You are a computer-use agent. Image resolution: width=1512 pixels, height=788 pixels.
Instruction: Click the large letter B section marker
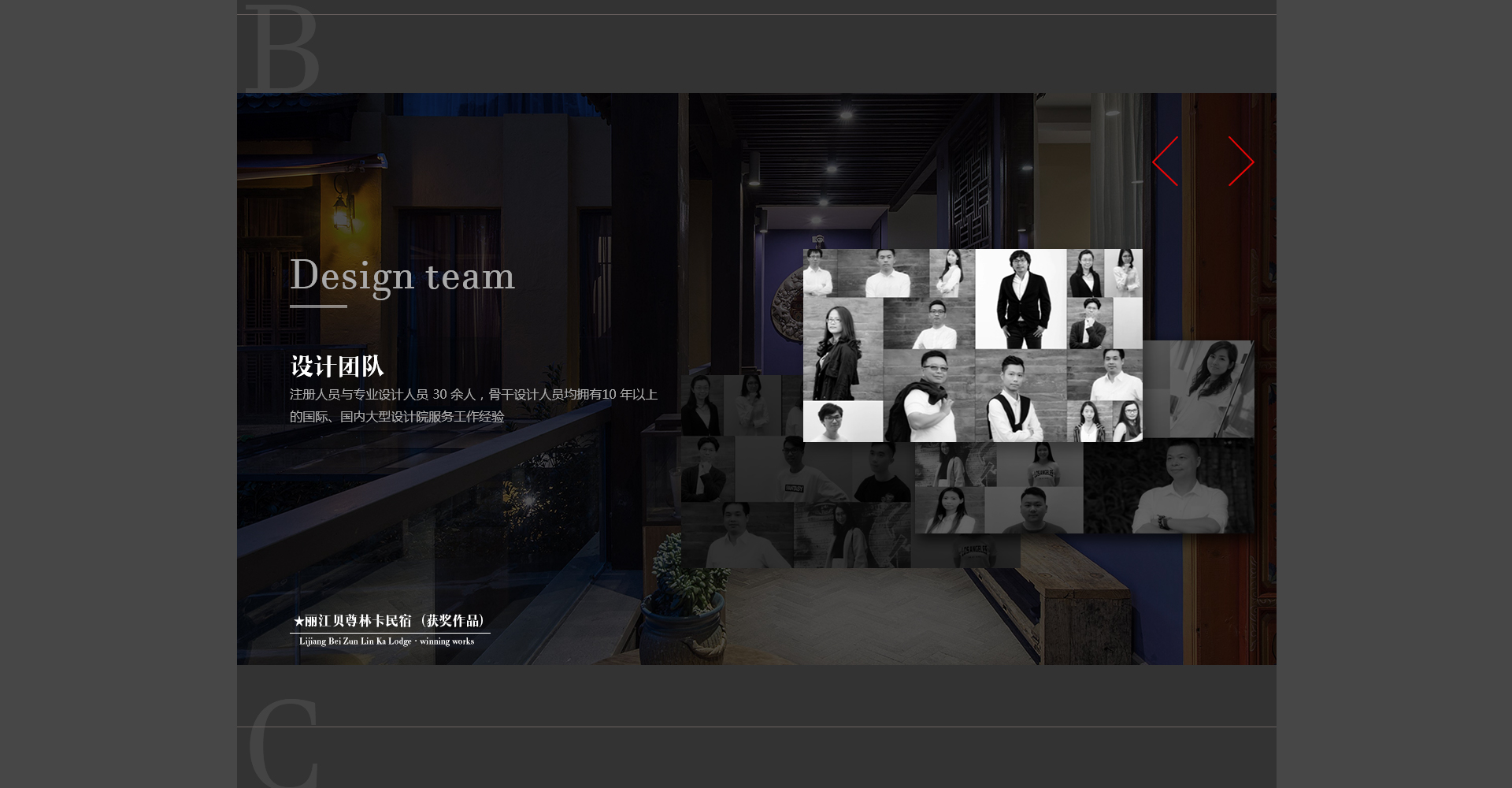tap(282, 49)
